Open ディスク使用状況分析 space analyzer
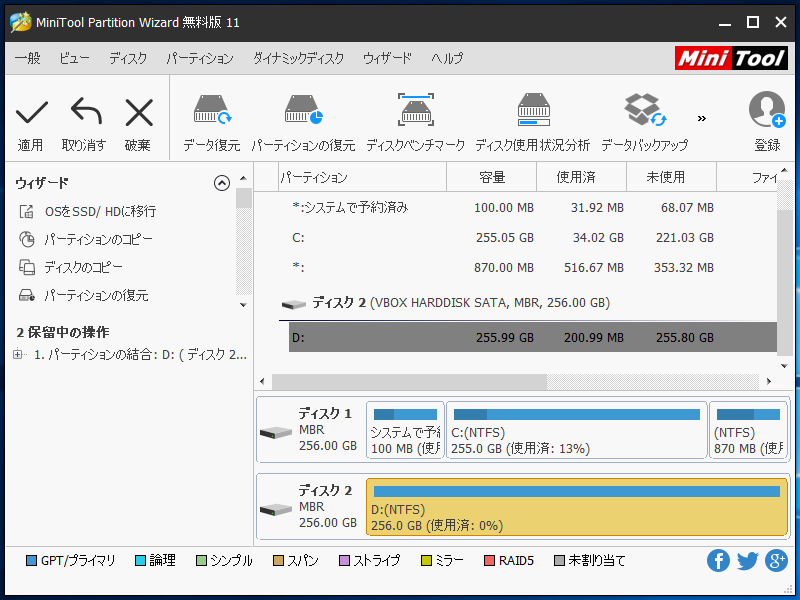The height and width of the screenshot is (600, 800). (533, 122)
